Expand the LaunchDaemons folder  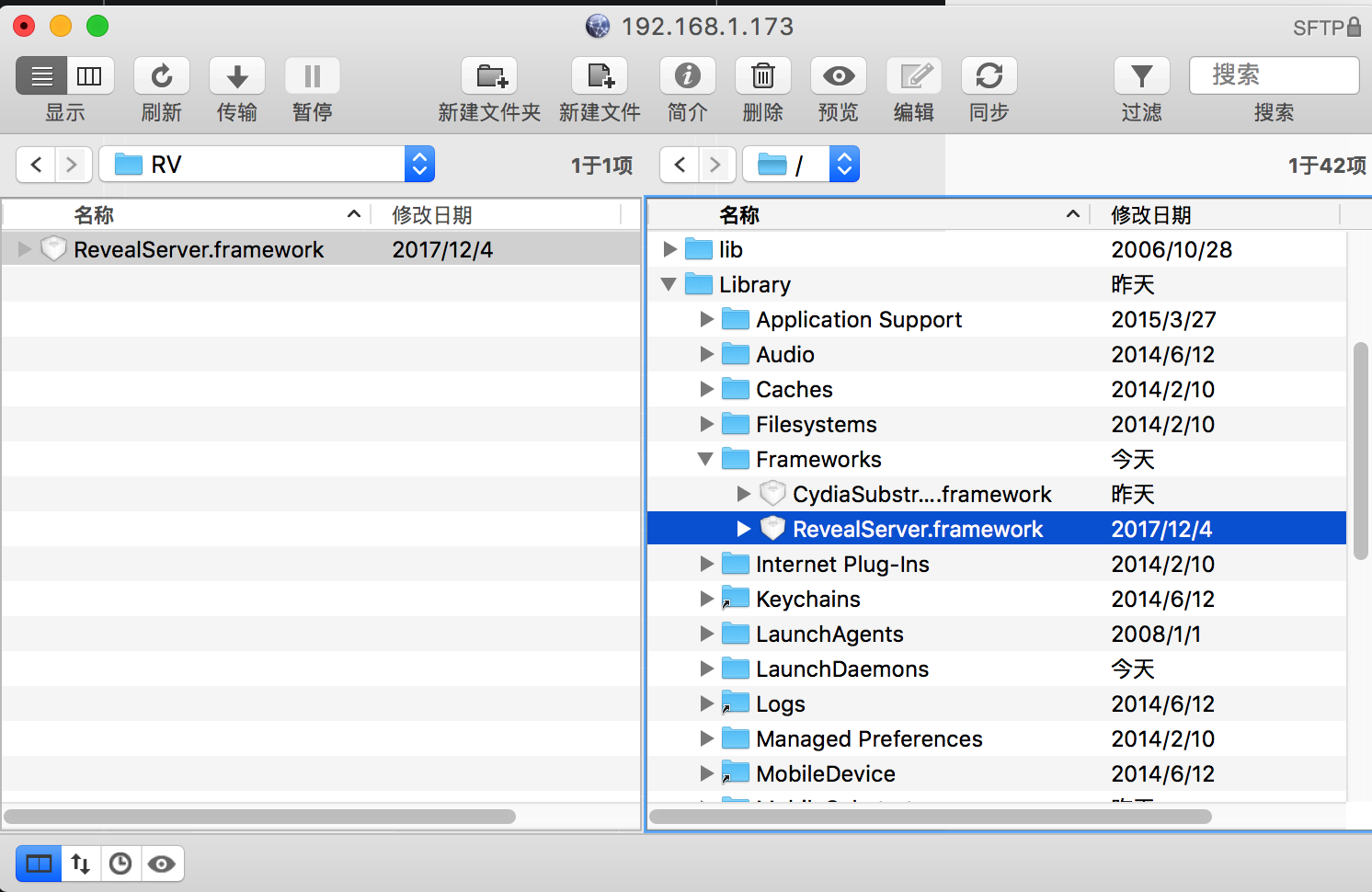click(x=706, y=669)
